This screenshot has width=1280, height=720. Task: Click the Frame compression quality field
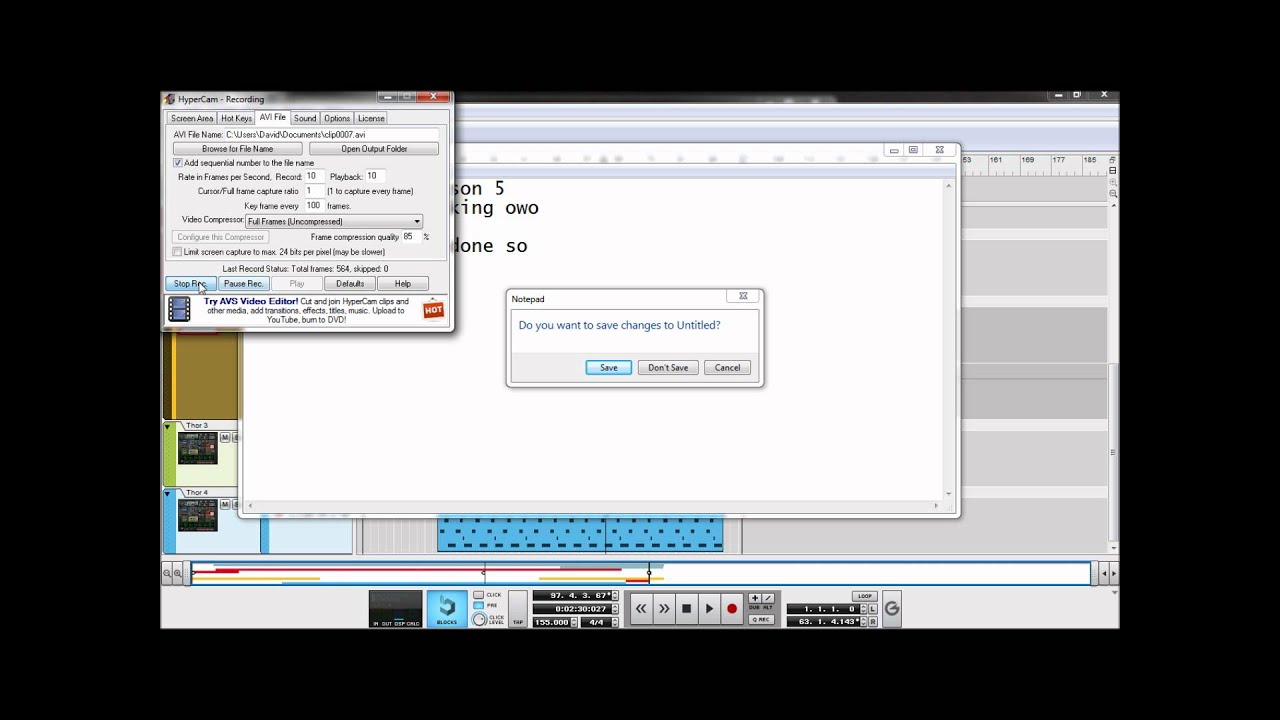tap(410, 237)
